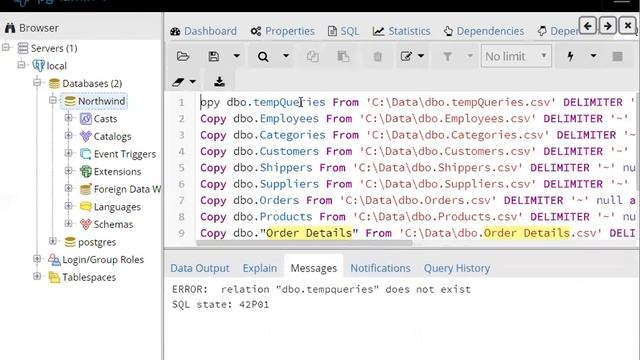Screen dimensions: 640x360
Task: Close the panel with the X button
Action: (628, 26)
